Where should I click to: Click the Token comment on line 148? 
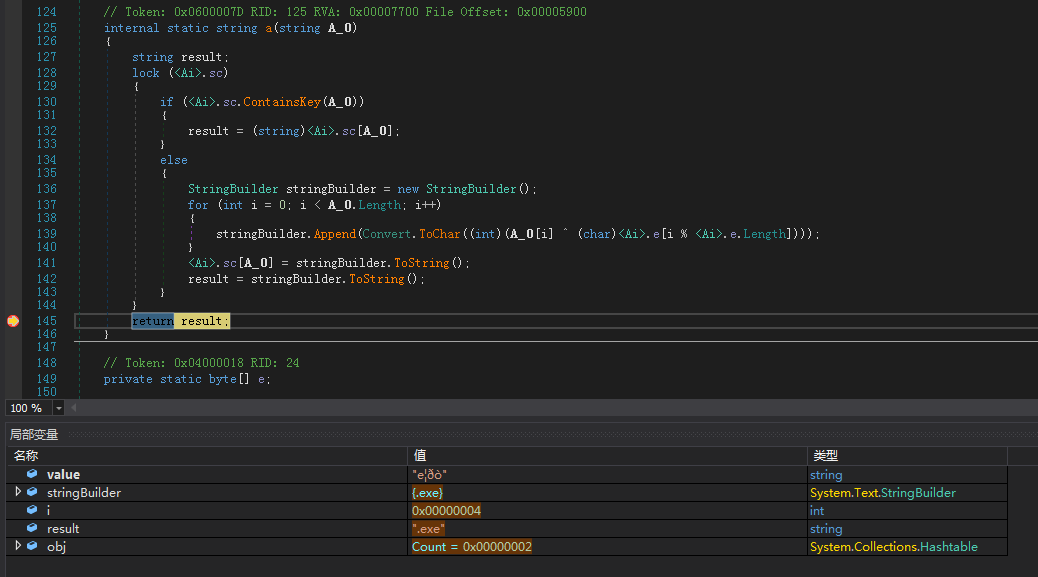pos(201,363)
